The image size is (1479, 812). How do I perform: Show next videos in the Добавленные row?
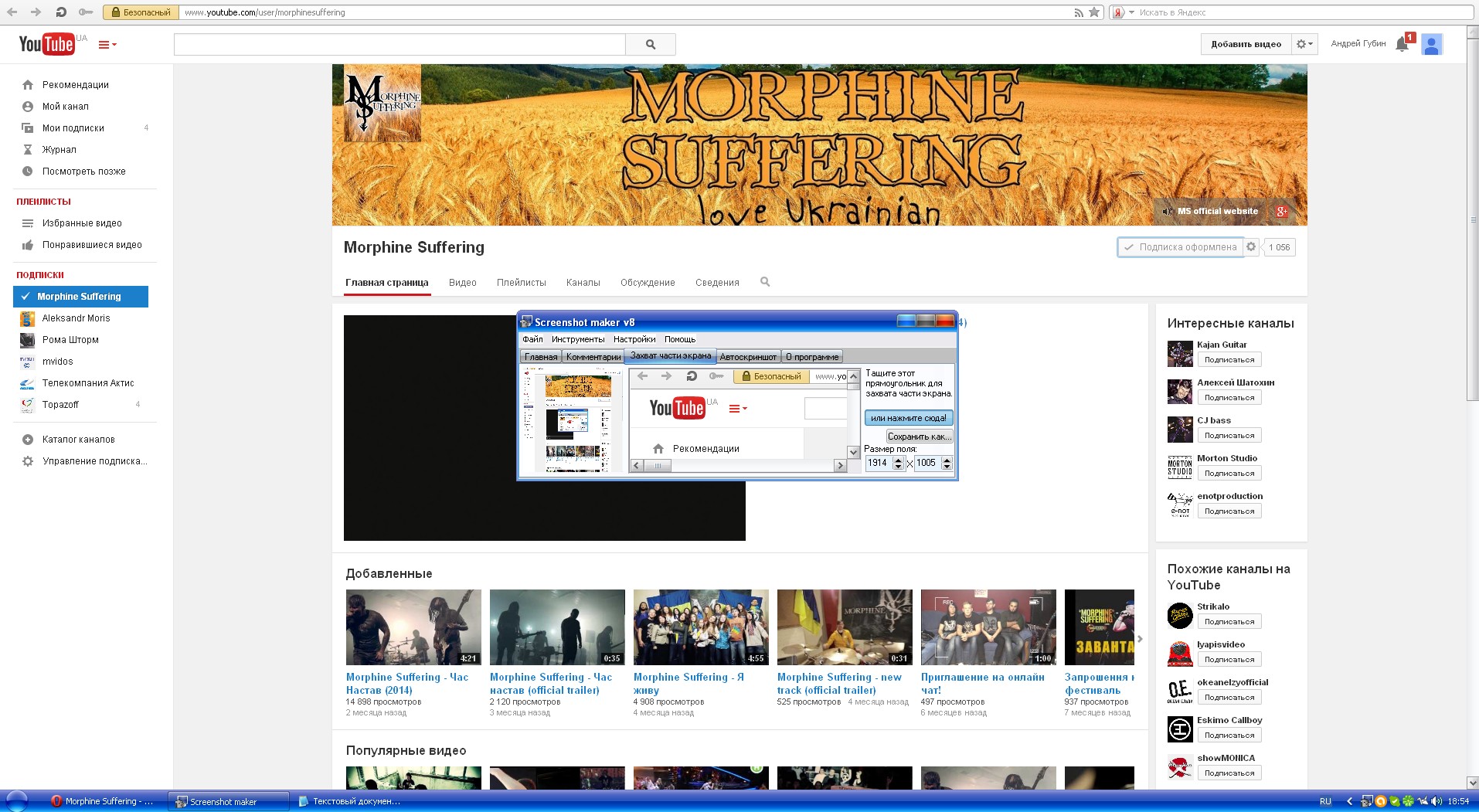1140,639
